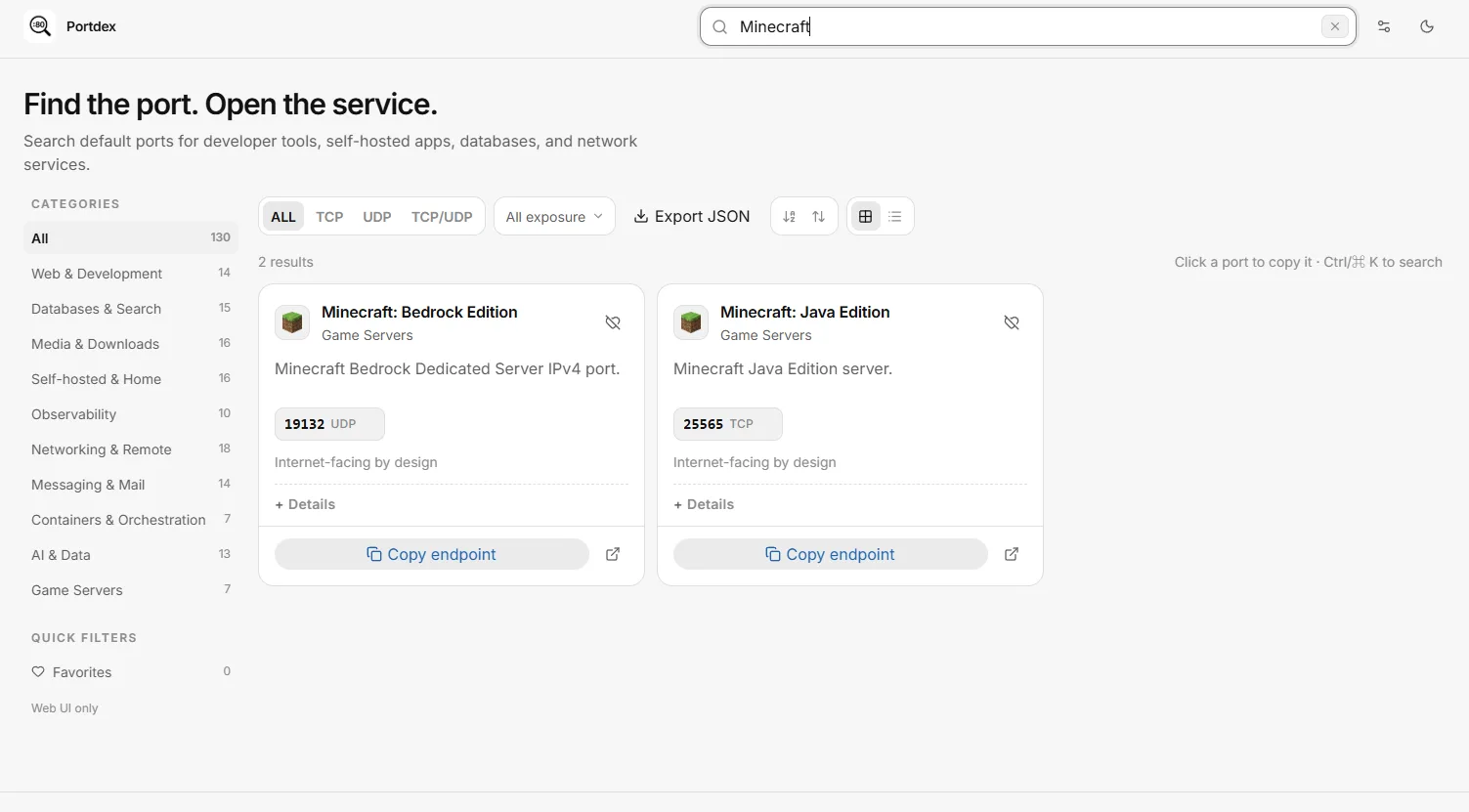Filter by UDP protocol
This screenshot has width=1469, height=812.
pos(377,217)
